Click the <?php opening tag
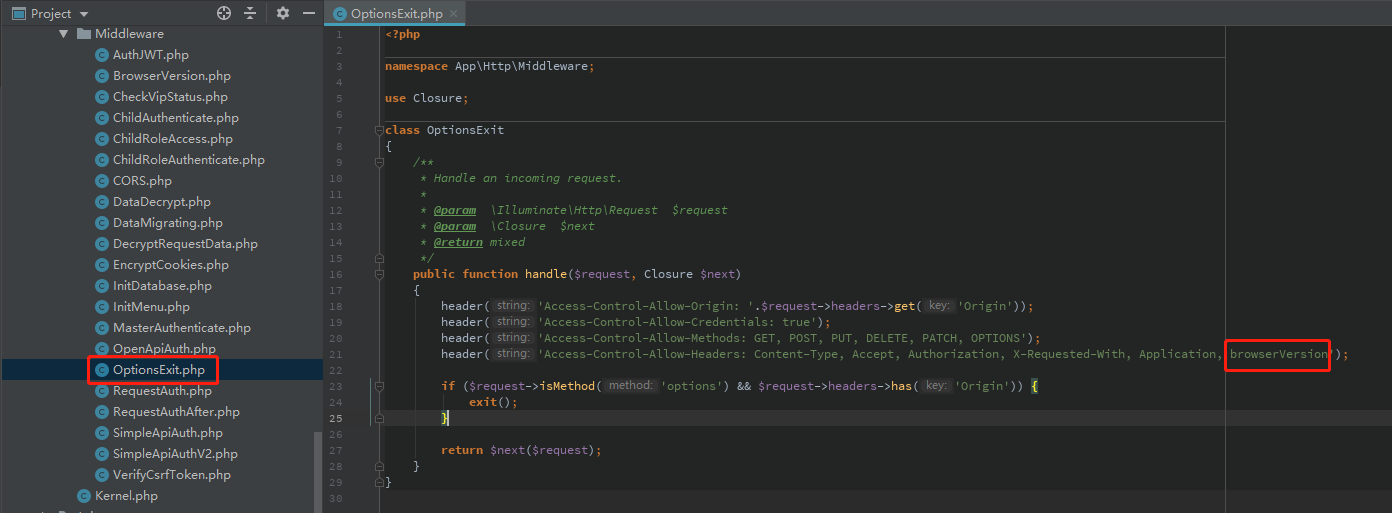1392x513 pixels. click(403, 34)
